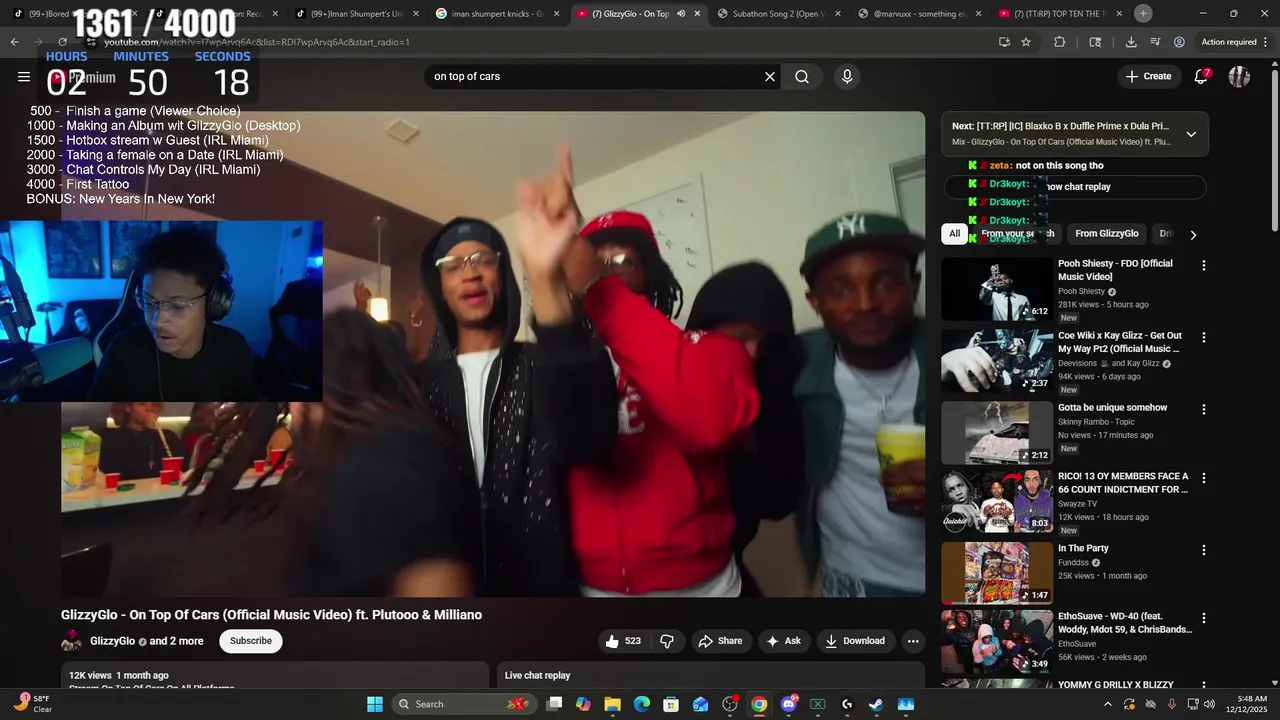Start voice search with the microphone icon
Viewport: 1280px width, 720px height.
tap(847, 76)
